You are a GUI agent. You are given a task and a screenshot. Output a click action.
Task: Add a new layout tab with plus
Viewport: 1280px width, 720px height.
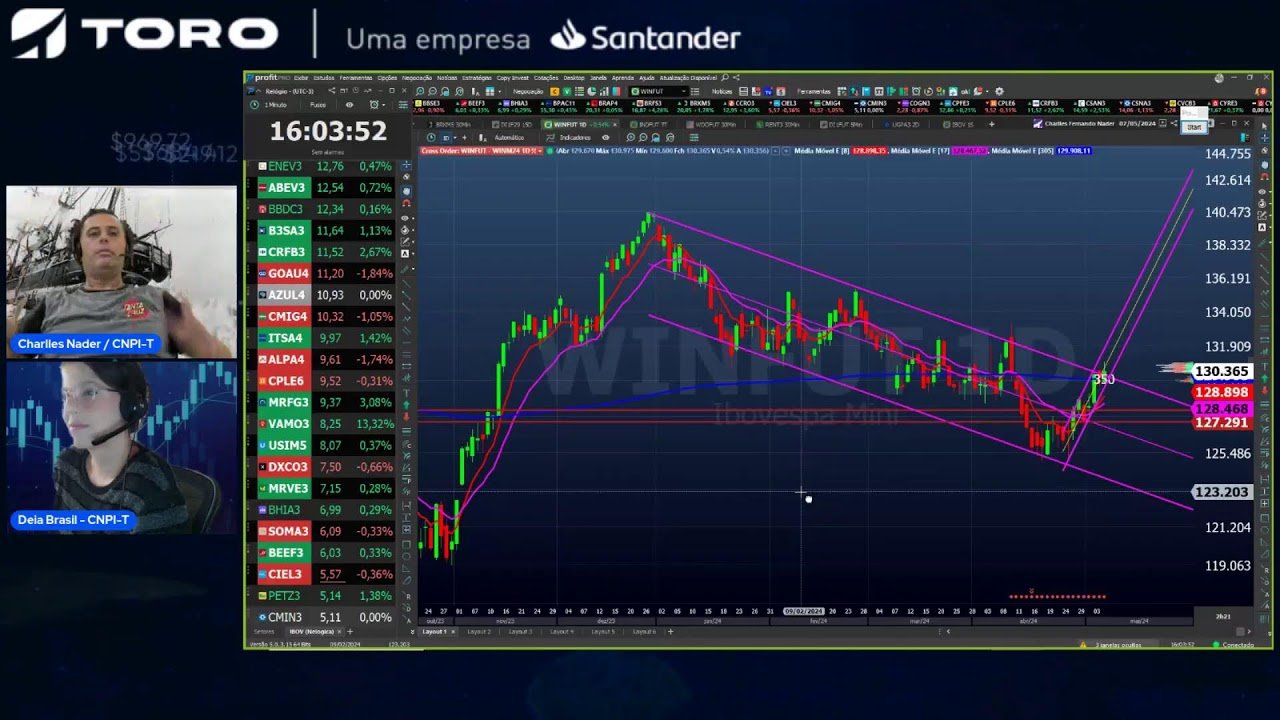coord(670,632)
